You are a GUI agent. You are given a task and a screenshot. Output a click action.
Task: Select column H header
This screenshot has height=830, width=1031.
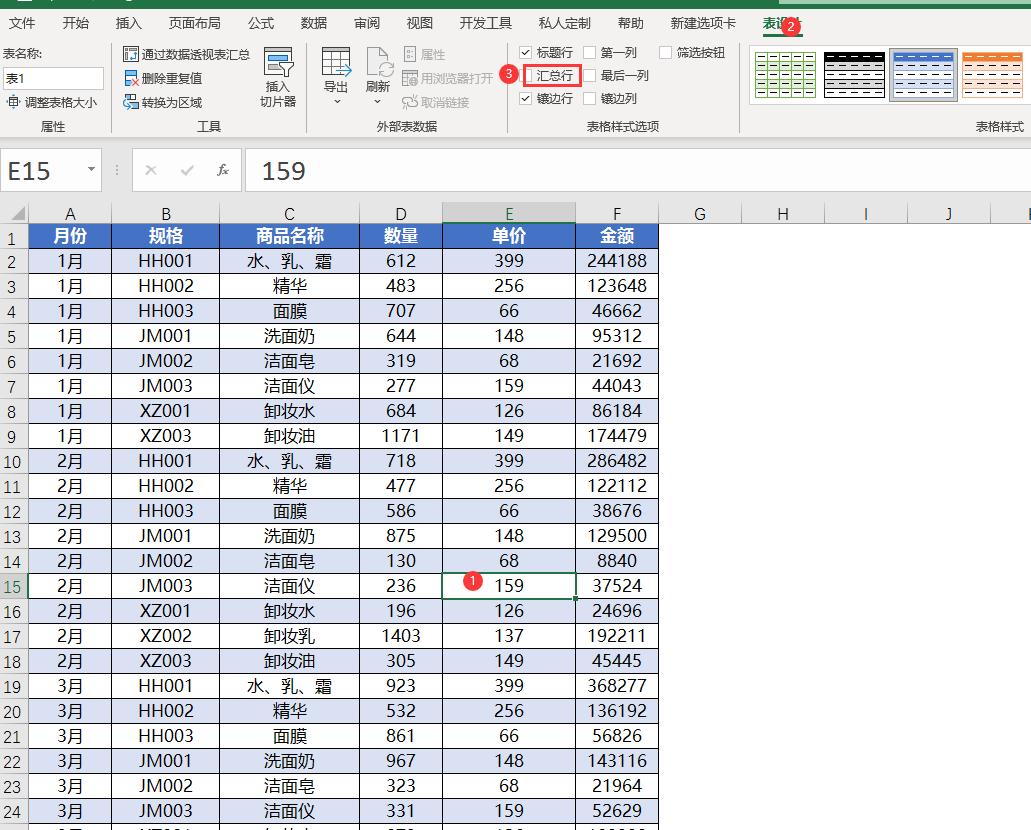click(x=783, y=213)
